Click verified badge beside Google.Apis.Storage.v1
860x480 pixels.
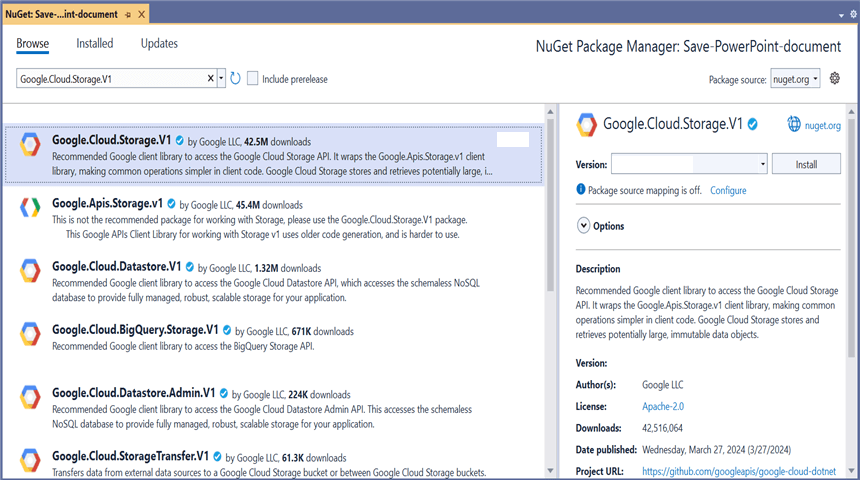(171, 204)
